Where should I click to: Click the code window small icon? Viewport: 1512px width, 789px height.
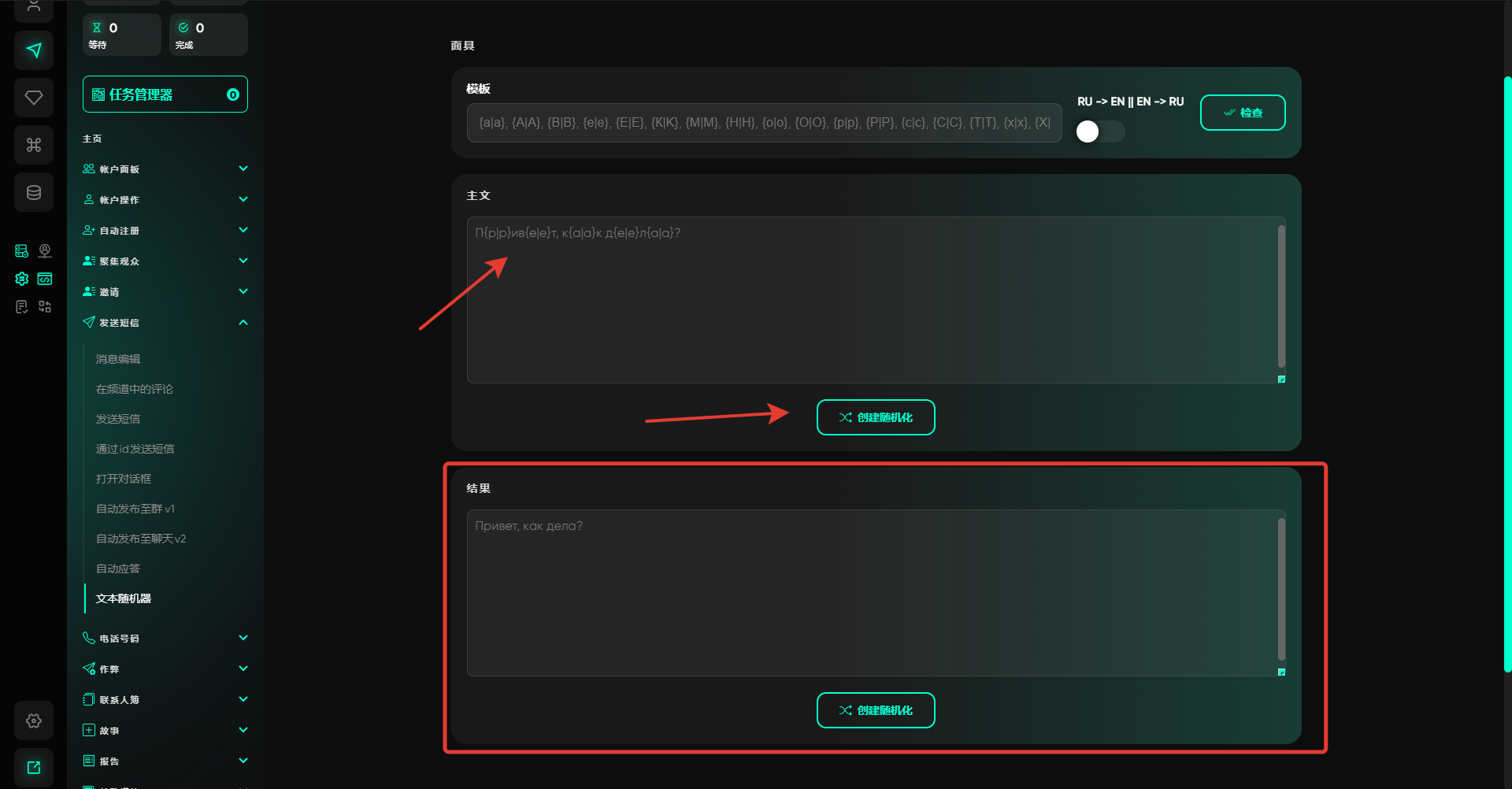(x=45, y=279)
